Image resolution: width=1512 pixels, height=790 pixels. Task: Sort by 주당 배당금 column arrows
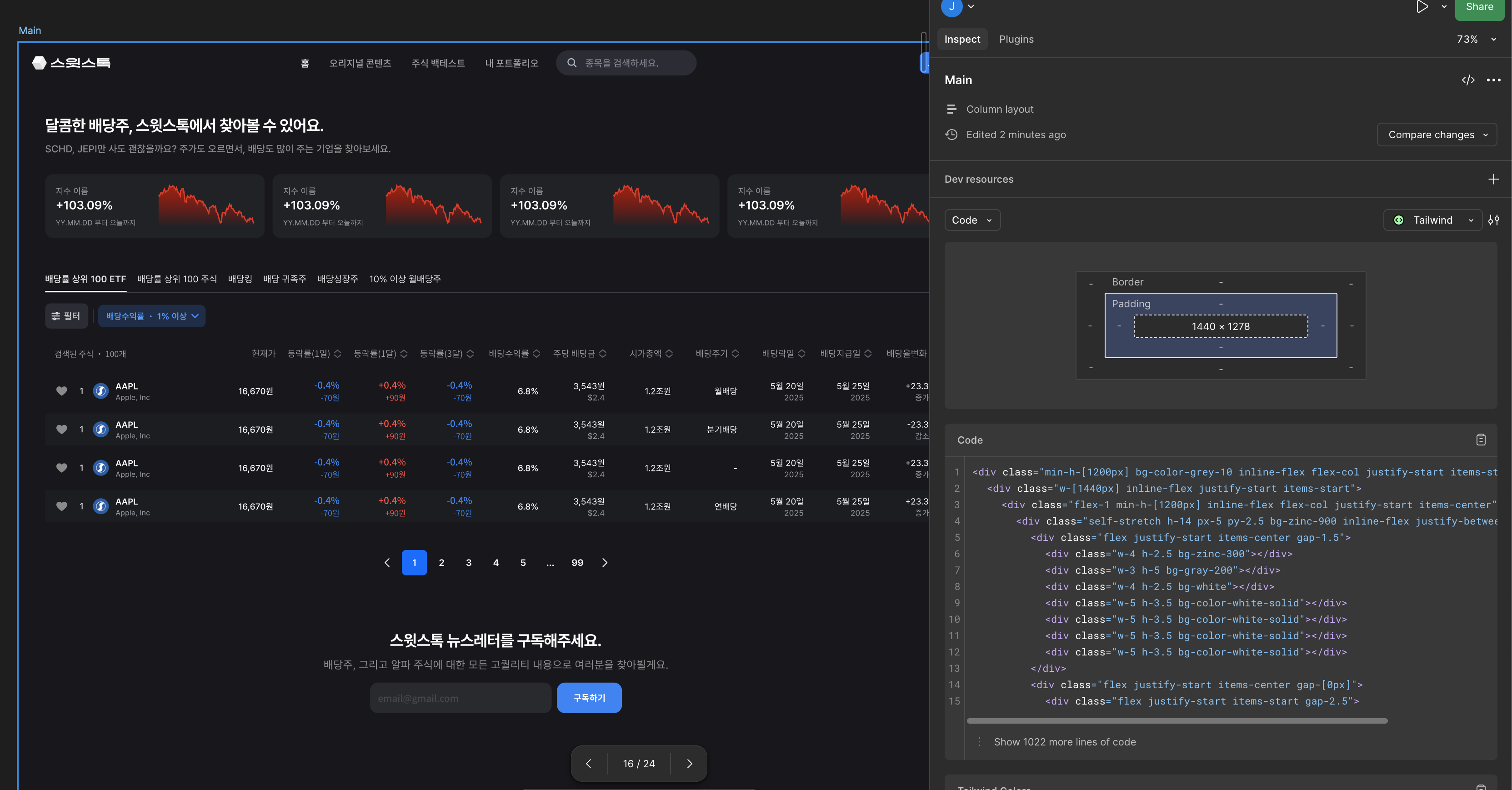click(x=603, y=353)
